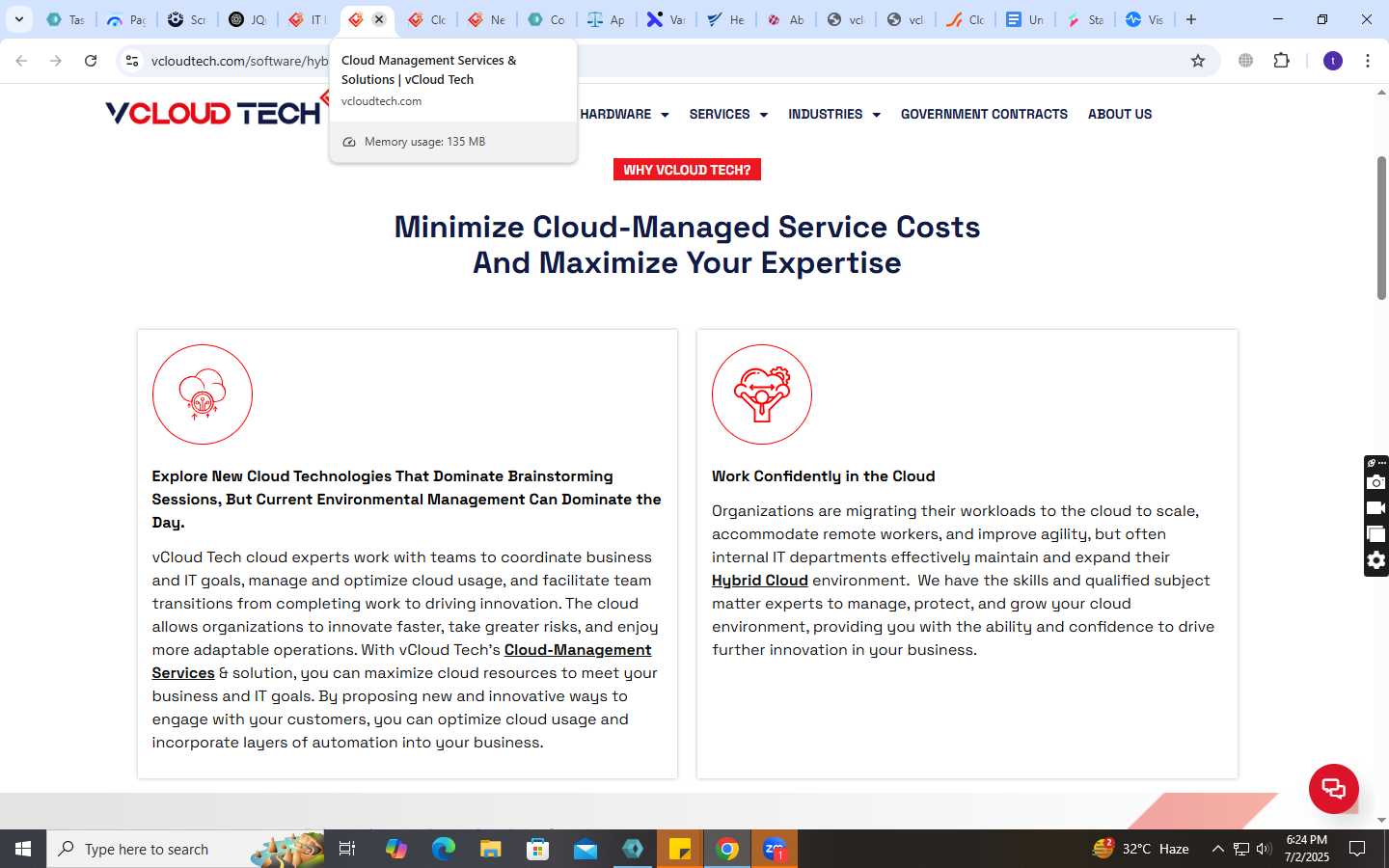Open screen capture widget settings gear
The image size is (1389, 868).
click(1376, 560)
